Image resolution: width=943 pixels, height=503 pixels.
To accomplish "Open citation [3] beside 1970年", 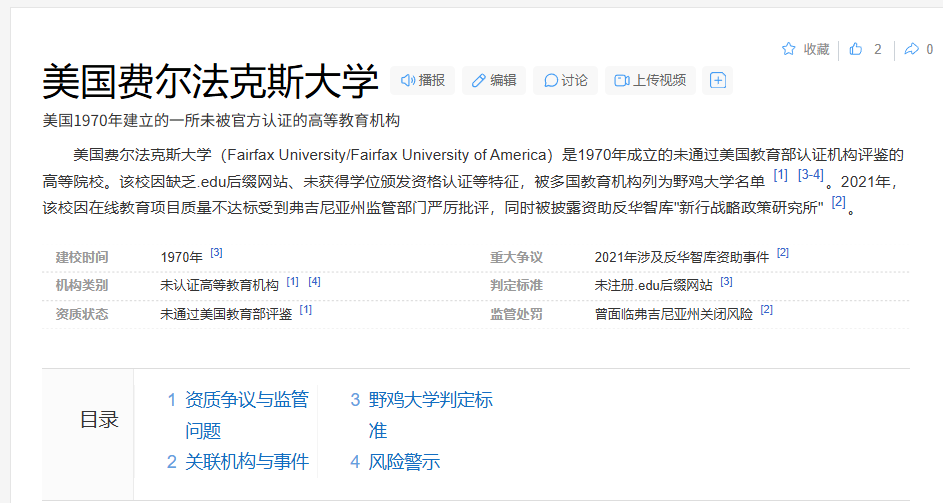I will point(216,253).
